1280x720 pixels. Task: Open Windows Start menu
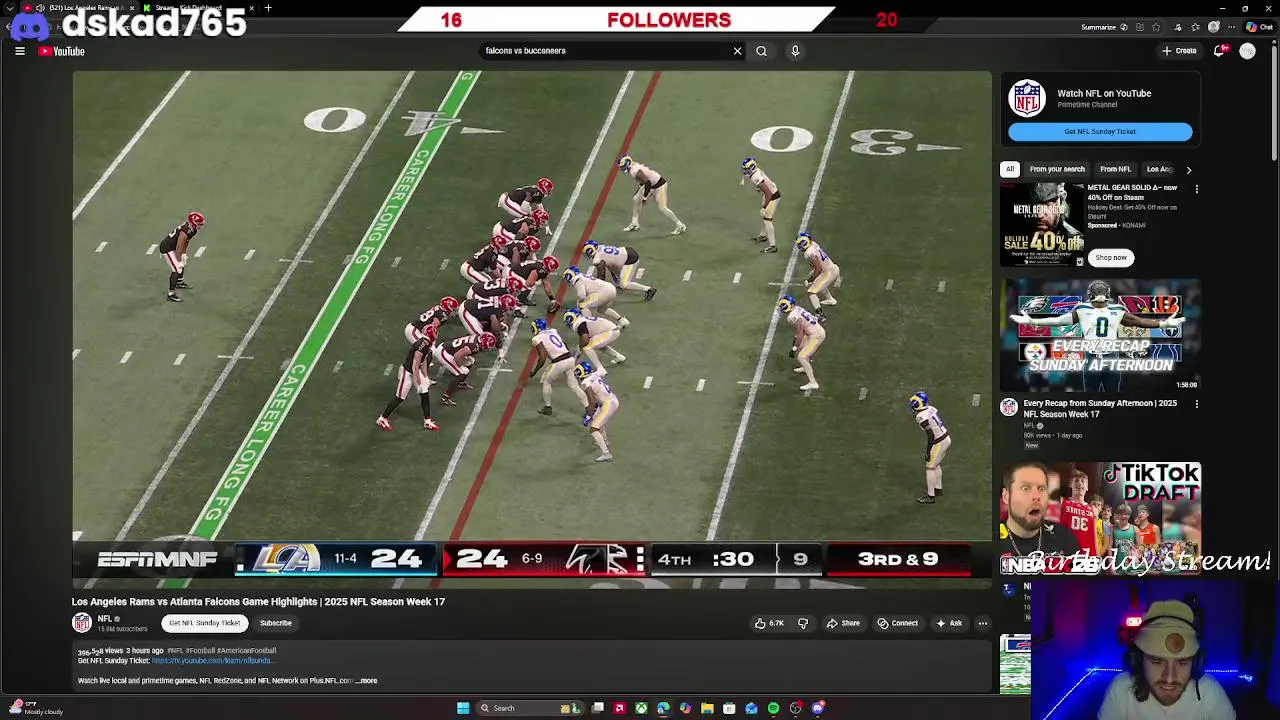pyautogui.click(x=463, y=708)
